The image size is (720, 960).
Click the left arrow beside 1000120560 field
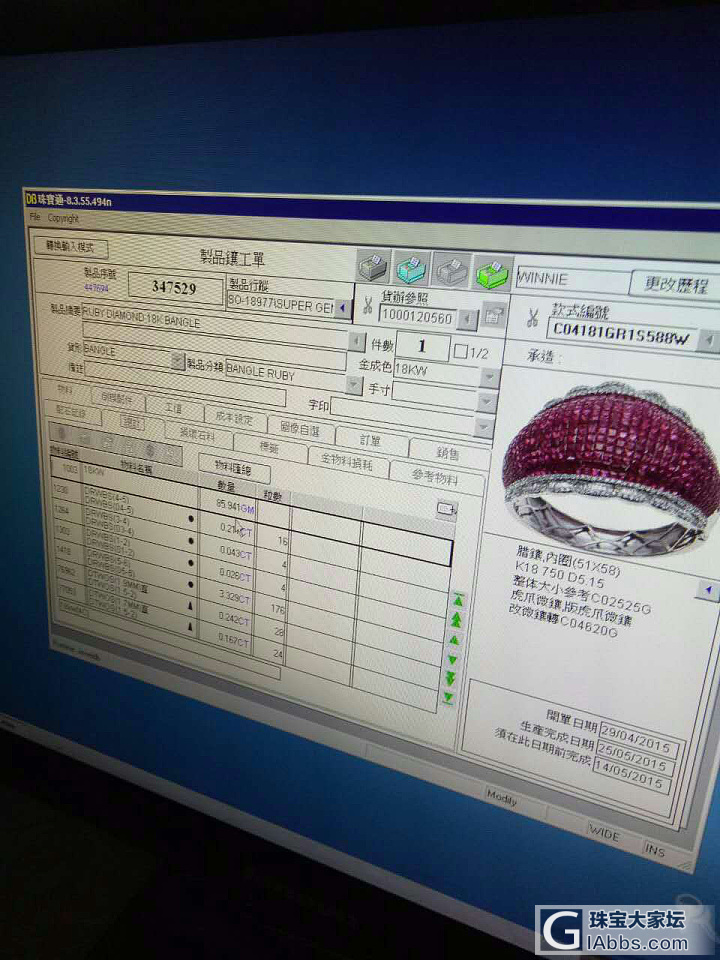(x=468, y=319)
